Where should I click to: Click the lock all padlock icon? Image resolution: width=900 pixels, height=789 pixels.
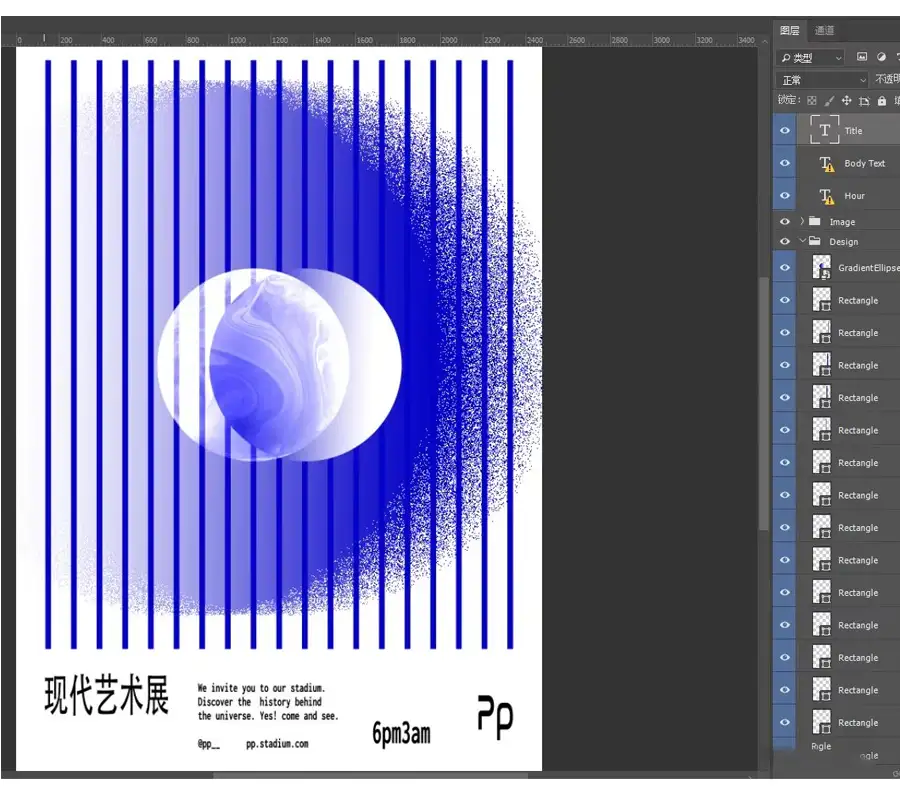click(881, 101)
